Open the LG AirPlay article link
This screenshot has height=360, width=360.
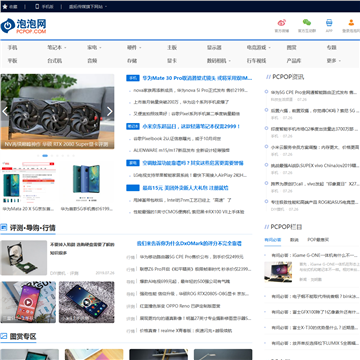click(190, 175)
